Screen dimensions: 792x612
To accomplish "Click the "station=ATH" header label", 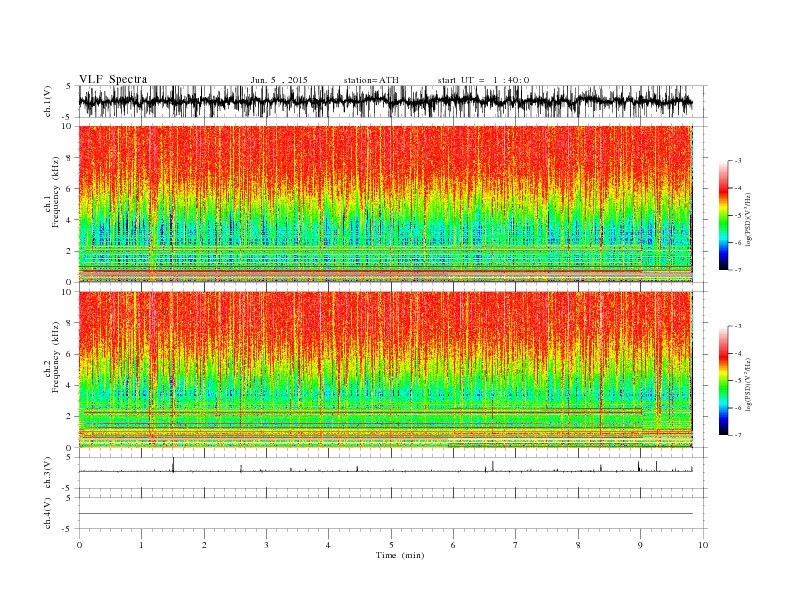I will coord(371,80).
